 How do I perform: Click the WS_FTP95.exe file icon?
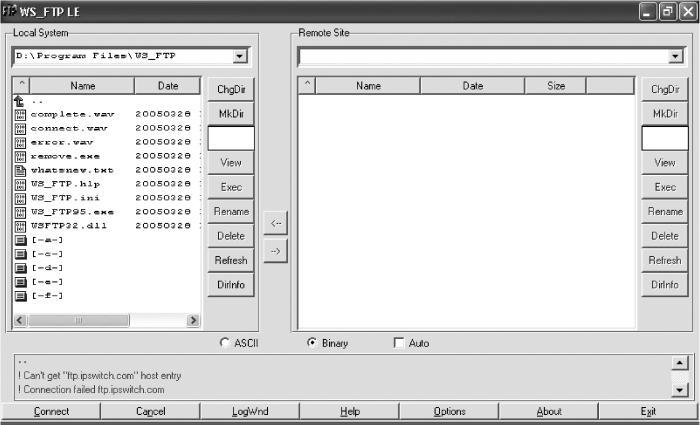click(x=20, y=212)
